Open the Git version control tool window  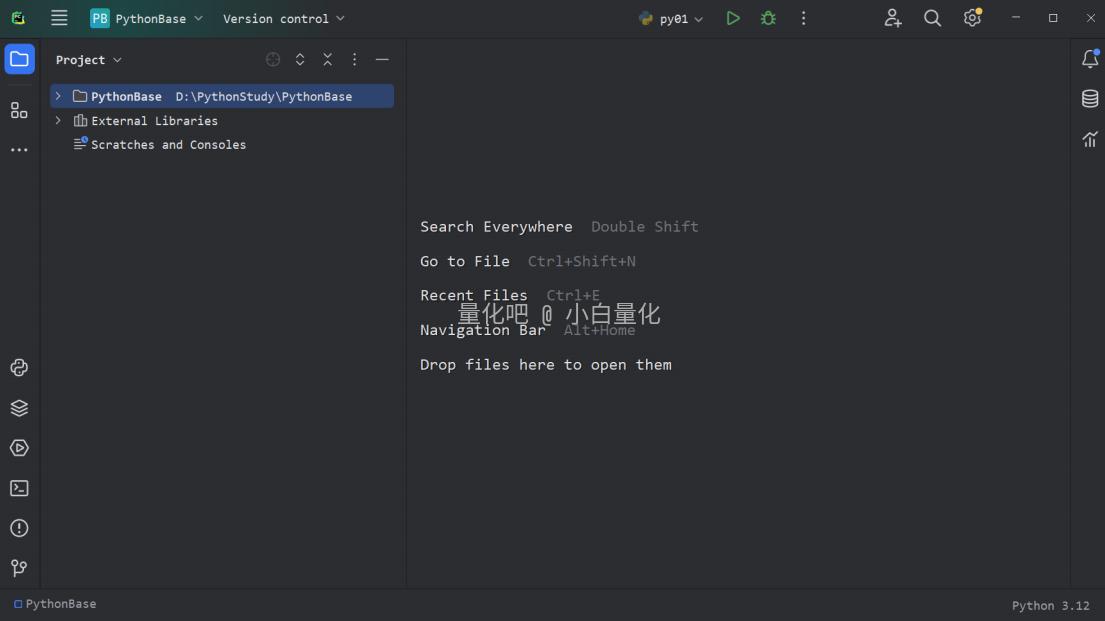click(19, 568)
